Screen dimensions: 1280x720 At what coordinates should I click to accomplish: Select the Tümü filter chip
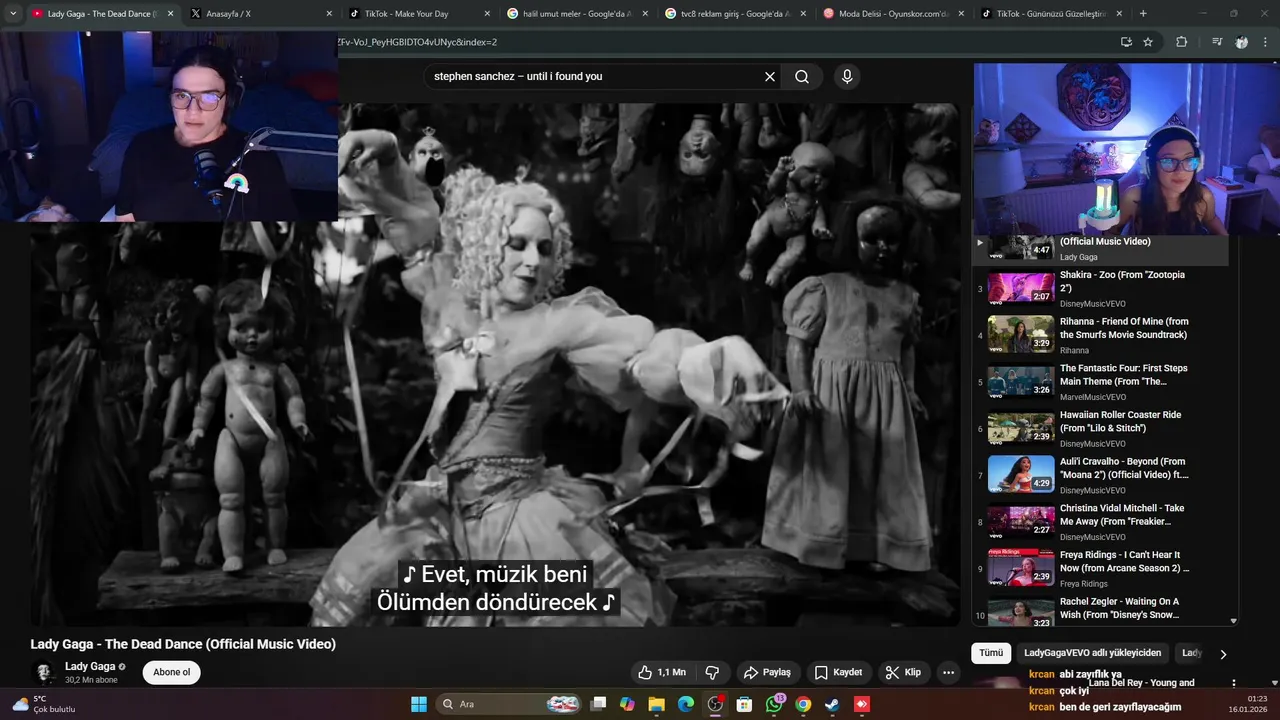tap(990, 653)
